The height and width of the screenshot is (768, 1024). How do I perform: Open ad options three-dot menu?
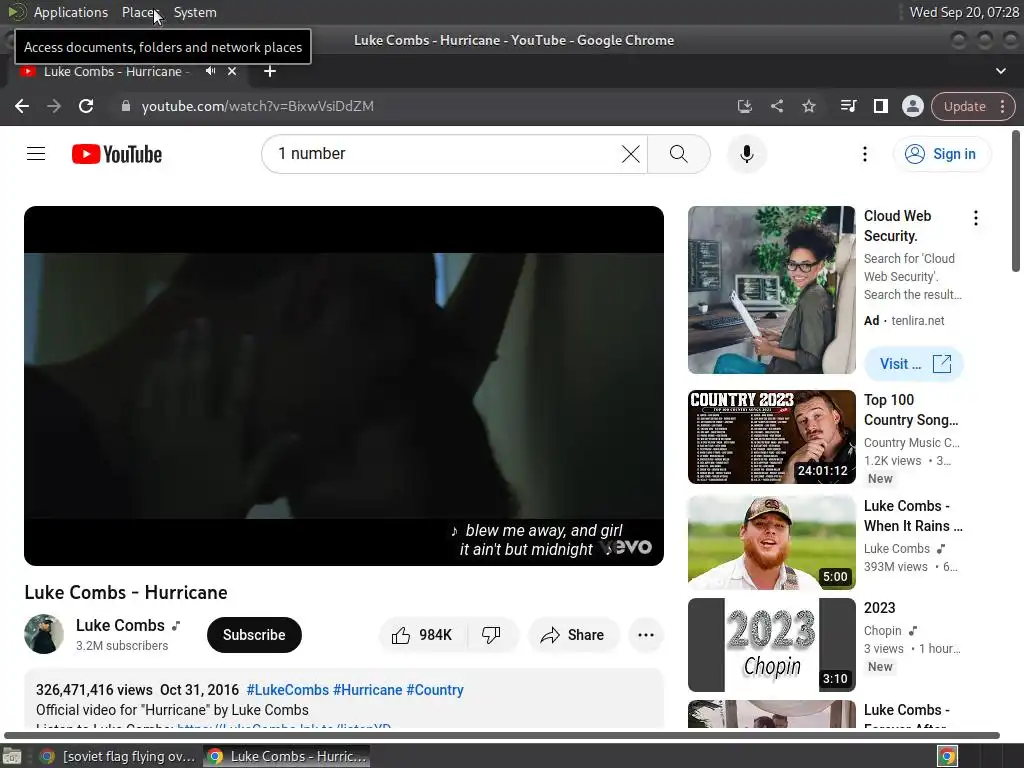coord(976,218)
